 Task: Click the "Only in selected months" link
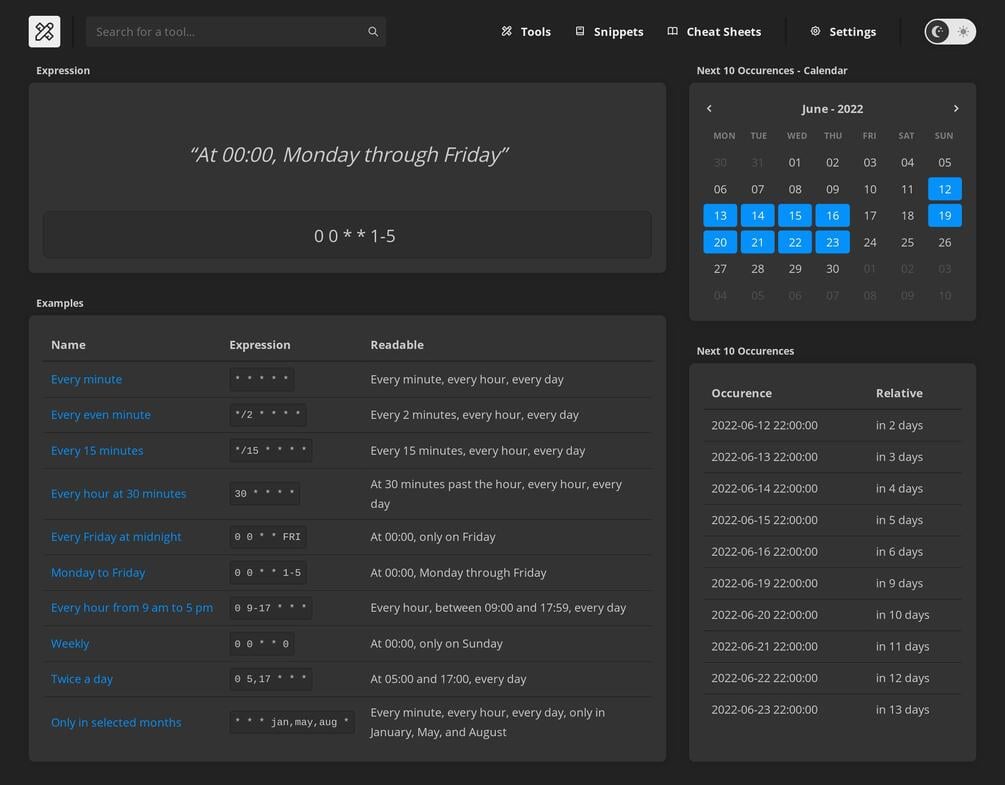coord(116,723)
